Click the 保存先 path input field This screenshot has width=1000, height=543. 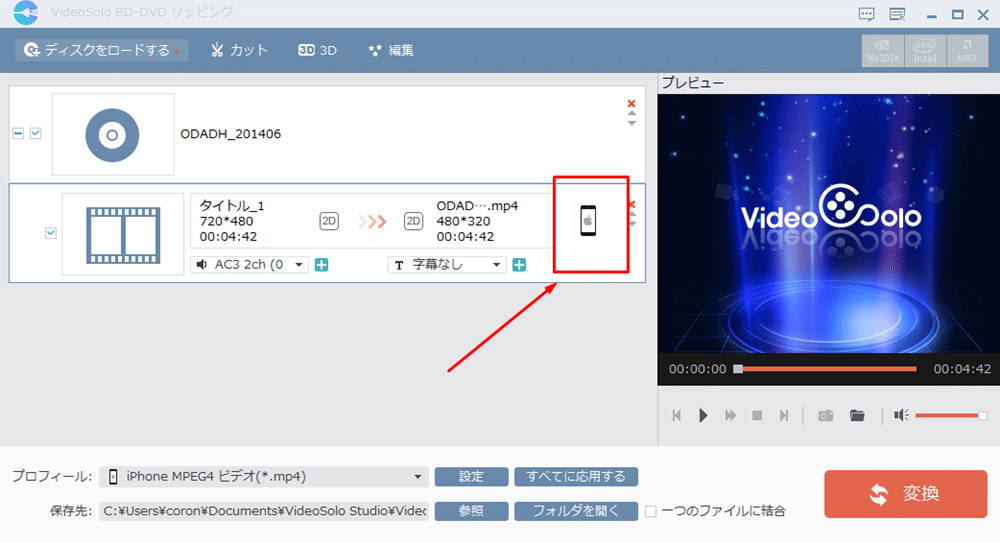263,511
